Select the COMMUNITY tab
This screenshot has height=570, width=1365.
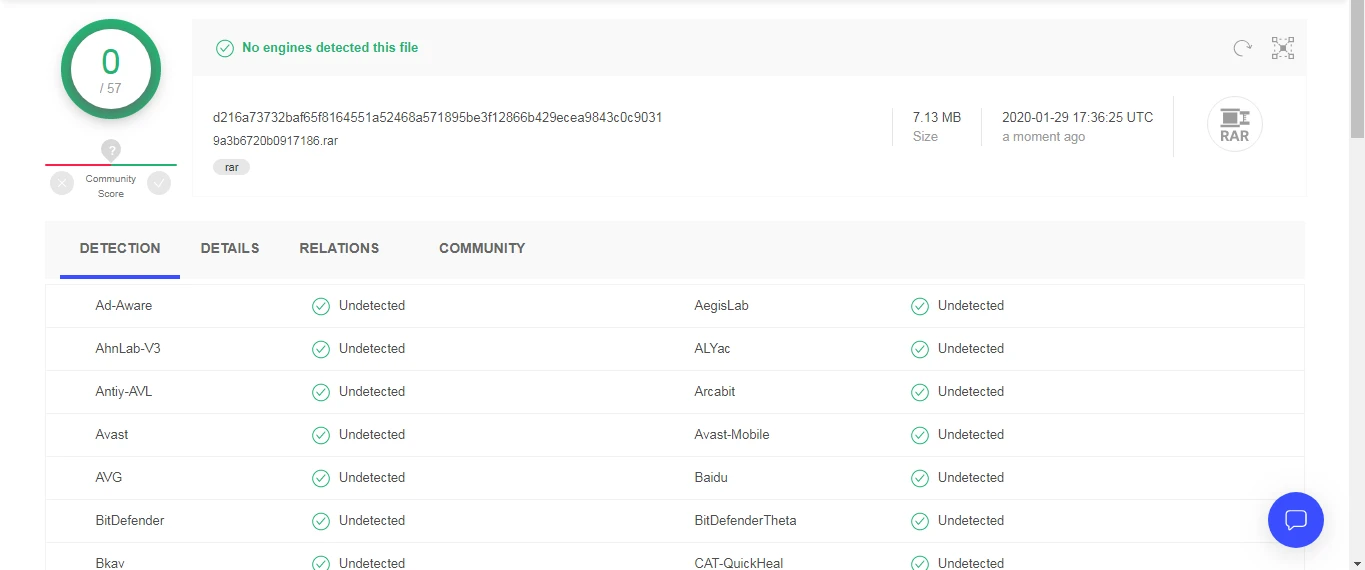(482, 248)
